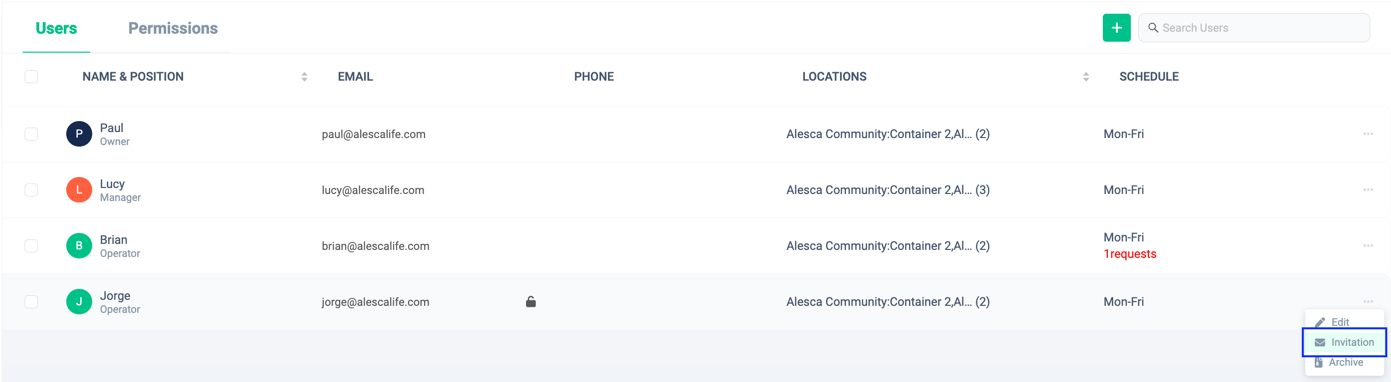Open Jorge's three-dot actions menu
Screen dimensions: 1391x382
(1368, 302)
